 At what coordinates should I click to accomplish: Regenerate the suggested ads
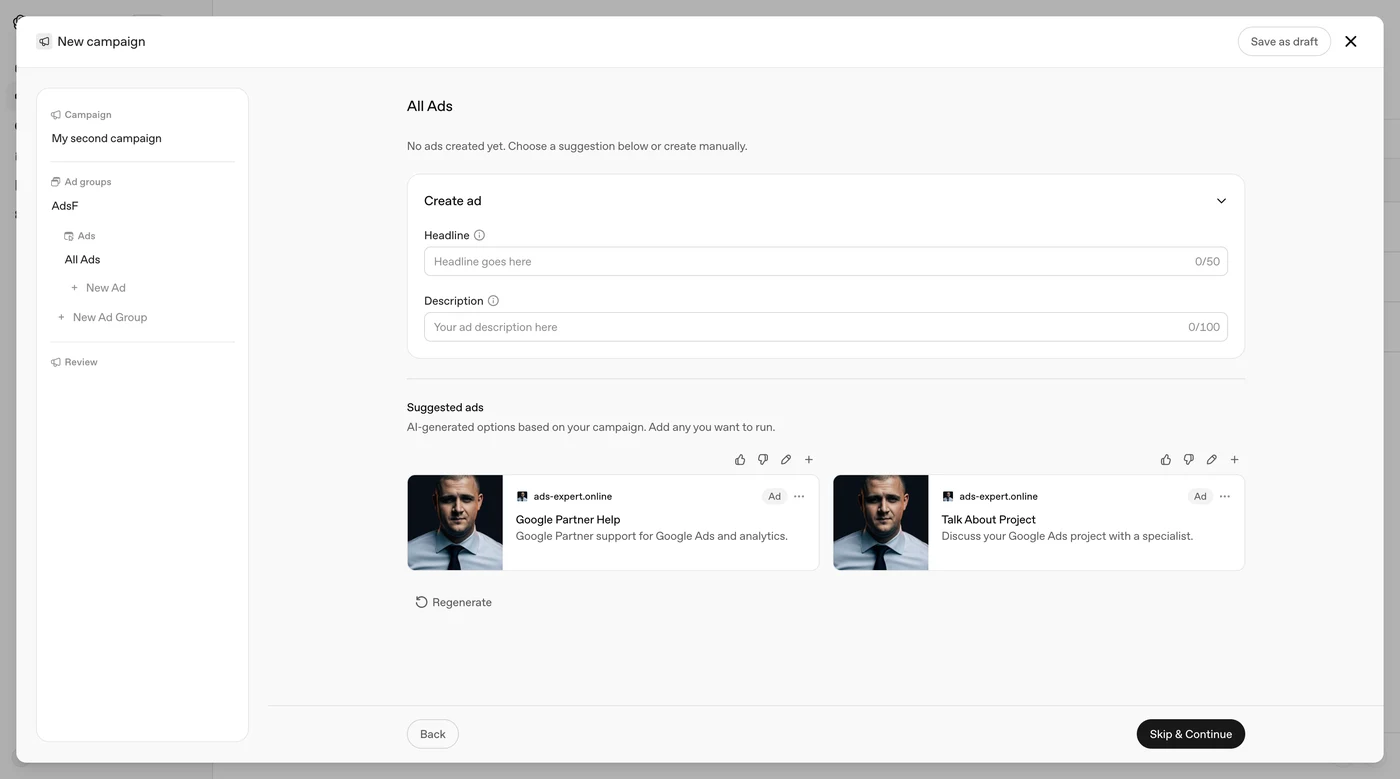point(454,603)
